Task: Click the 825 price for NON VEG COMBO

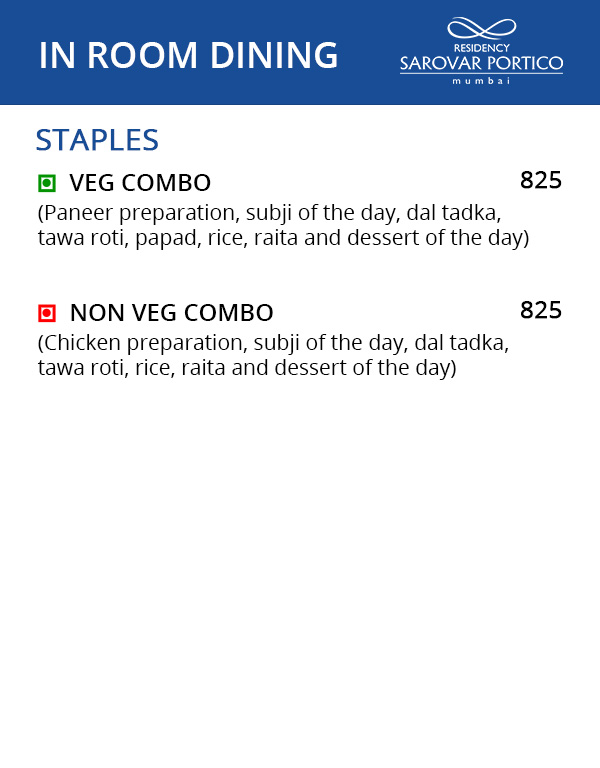Action: pyautogui.click(x=541, y=311)
